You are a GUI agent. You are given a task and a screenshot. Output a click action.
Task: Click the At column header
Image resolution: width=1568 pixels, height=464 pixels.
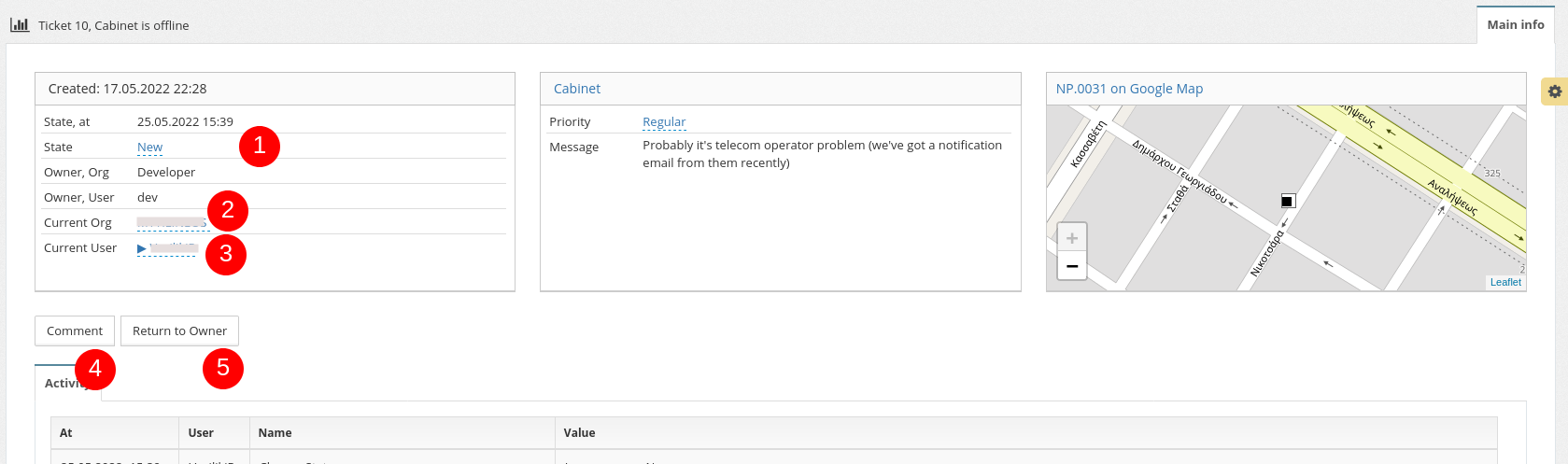[x=66, y=433]
